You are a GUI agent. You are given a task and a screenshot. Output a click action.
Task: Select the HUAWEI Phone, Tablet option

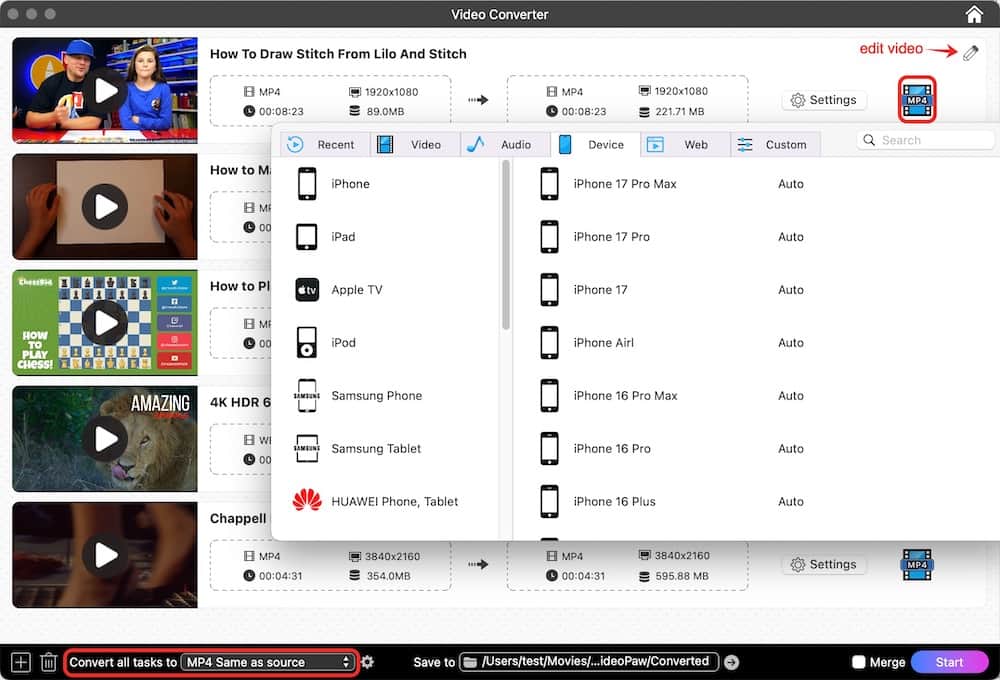(x=393, y=501)
